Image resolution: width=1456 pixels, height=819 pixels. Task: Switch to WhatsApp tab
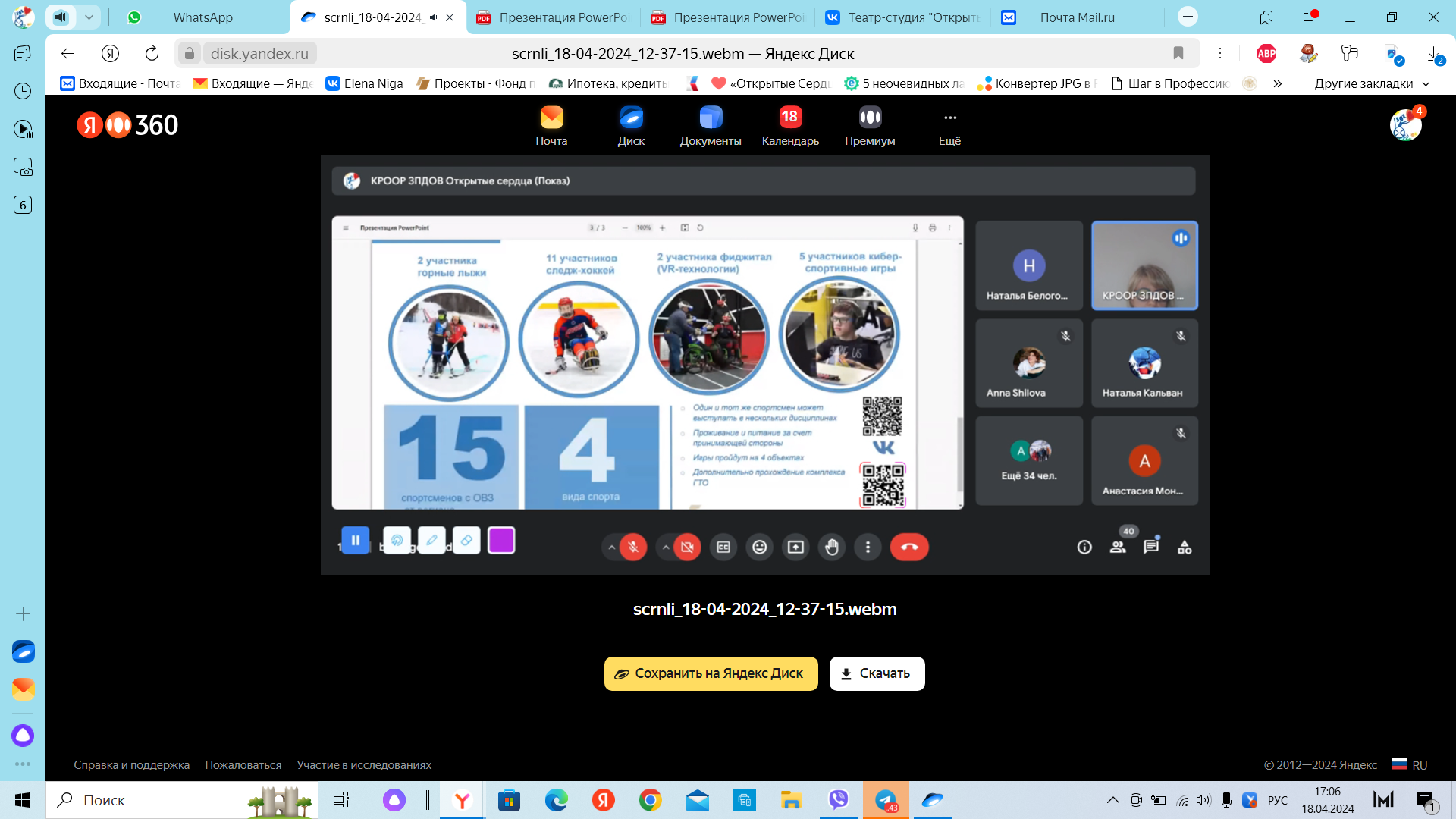point(202,17)
